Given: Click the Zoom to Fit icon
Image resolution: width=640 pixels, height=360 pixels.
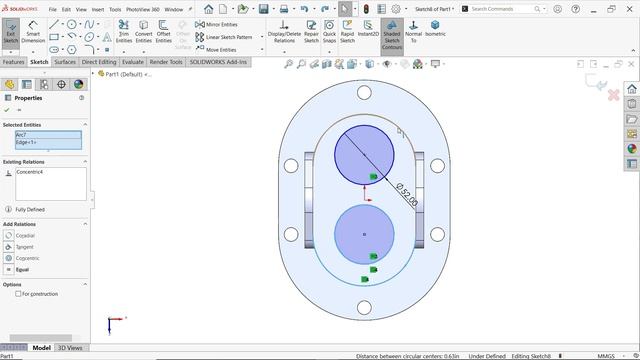Looking at the screenshot, I should [x=289, y=64].
